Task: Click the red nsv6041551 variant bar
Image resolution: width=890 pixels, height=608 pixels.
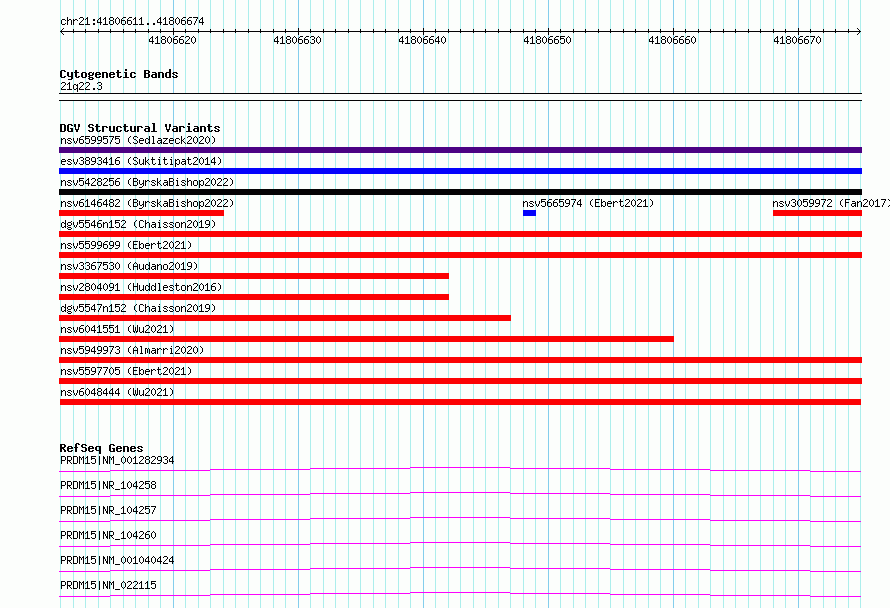Action: (367, 339)
